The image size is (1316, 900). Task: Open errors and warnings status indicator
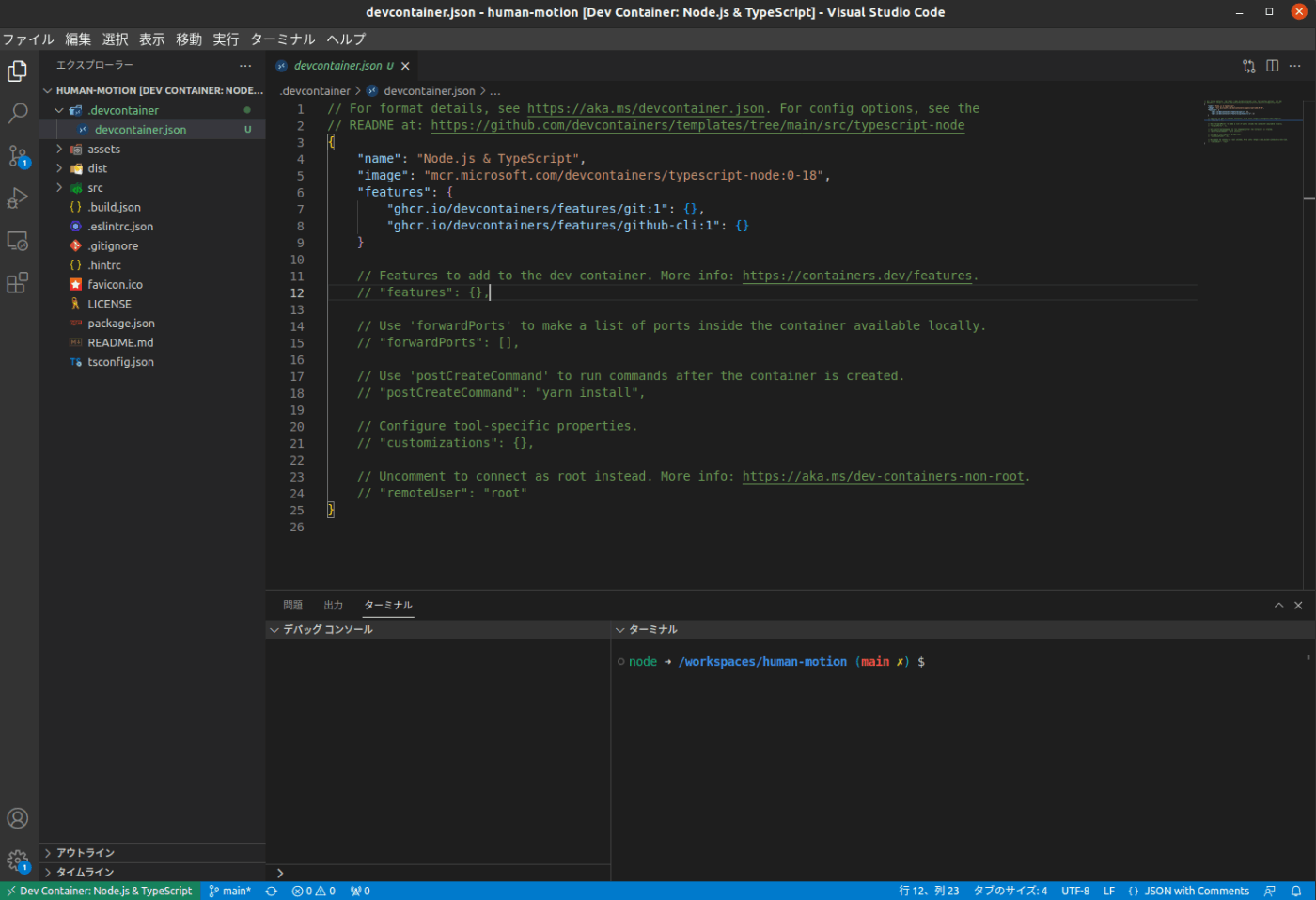(x=313, y=891)
